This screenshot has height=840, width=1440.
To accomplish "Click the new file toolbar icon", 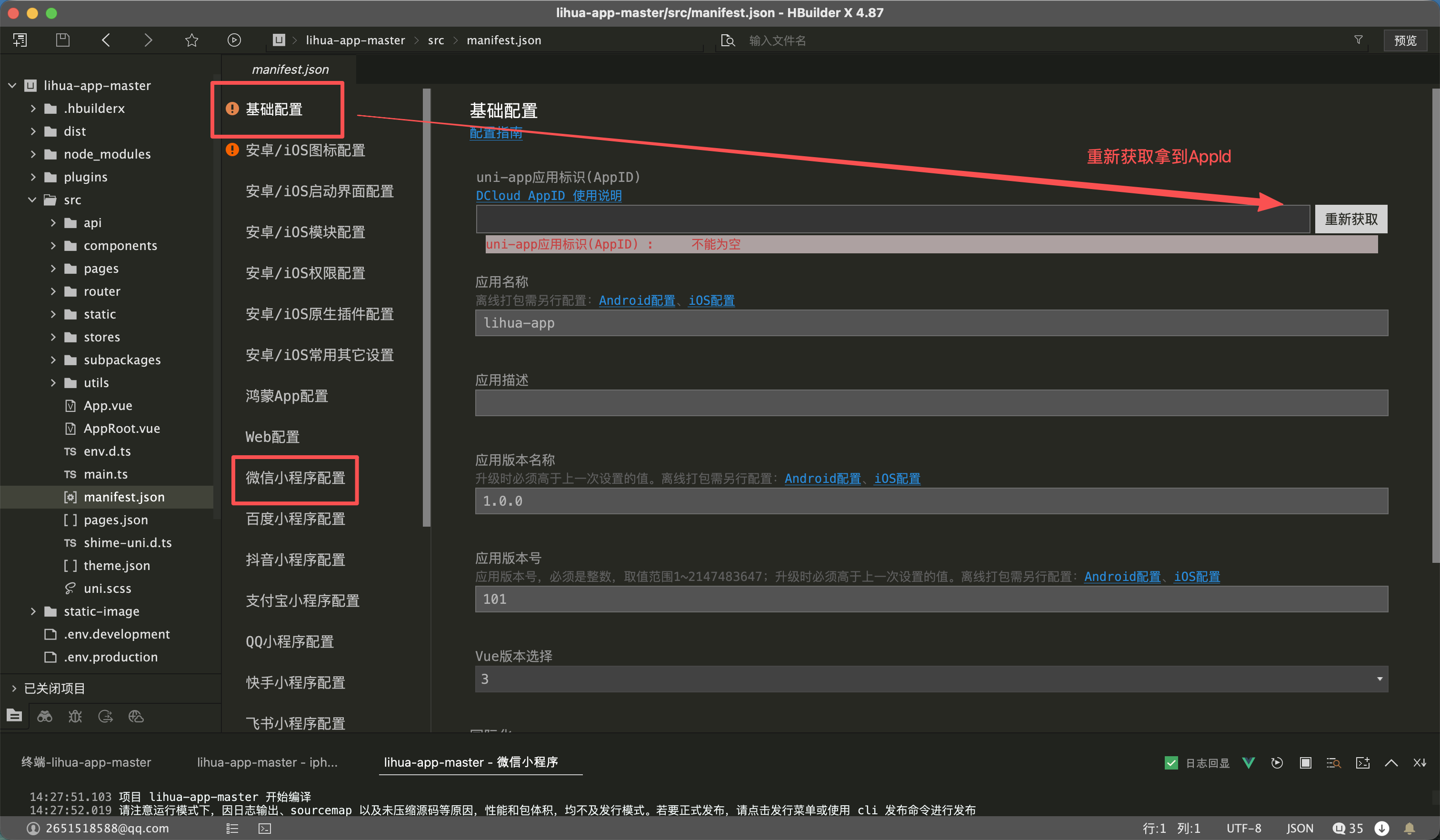I will [20, 40].
